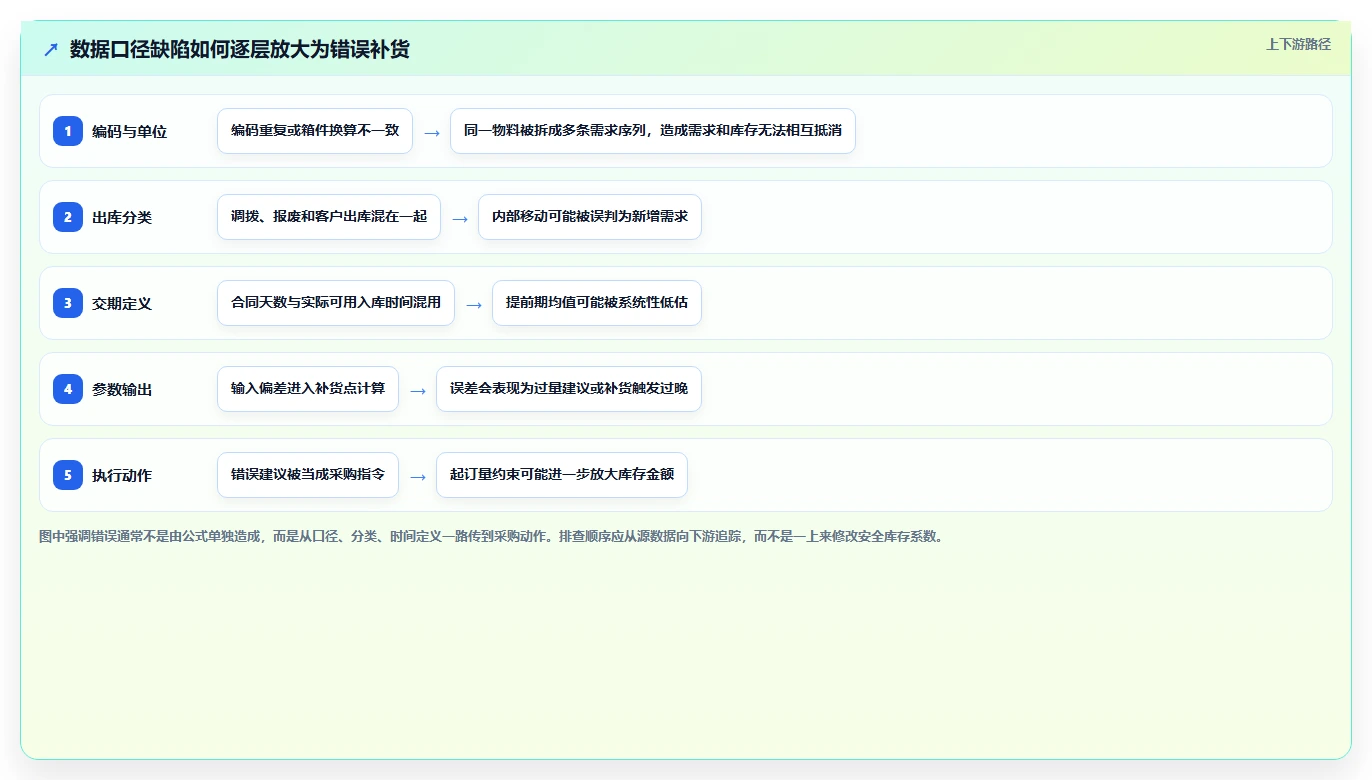The height and width of the screenshot is (780, 1372).
Task: Click the 内部移动可能被误判为新增需求 box
Action: point(590,217)
